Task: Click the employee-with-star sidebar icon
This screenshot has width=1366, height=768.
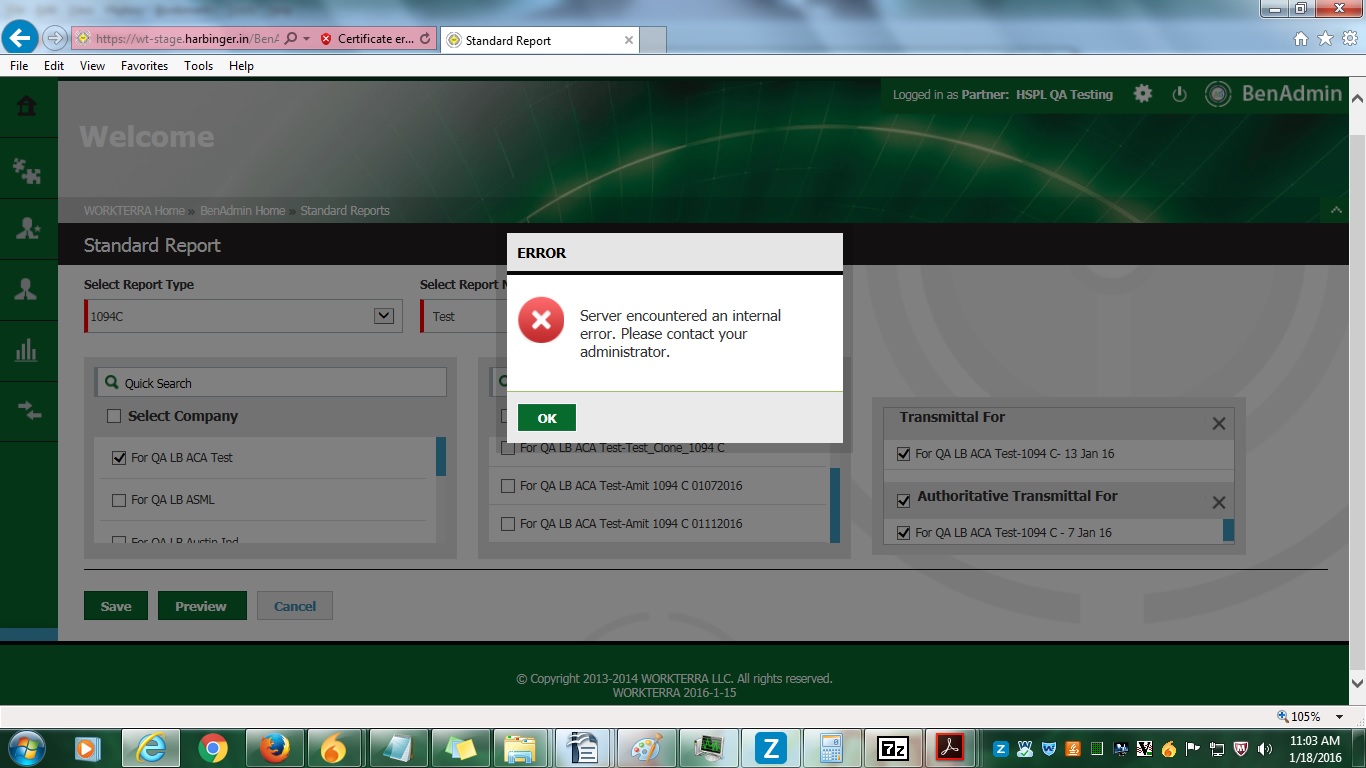Action: 27,229
